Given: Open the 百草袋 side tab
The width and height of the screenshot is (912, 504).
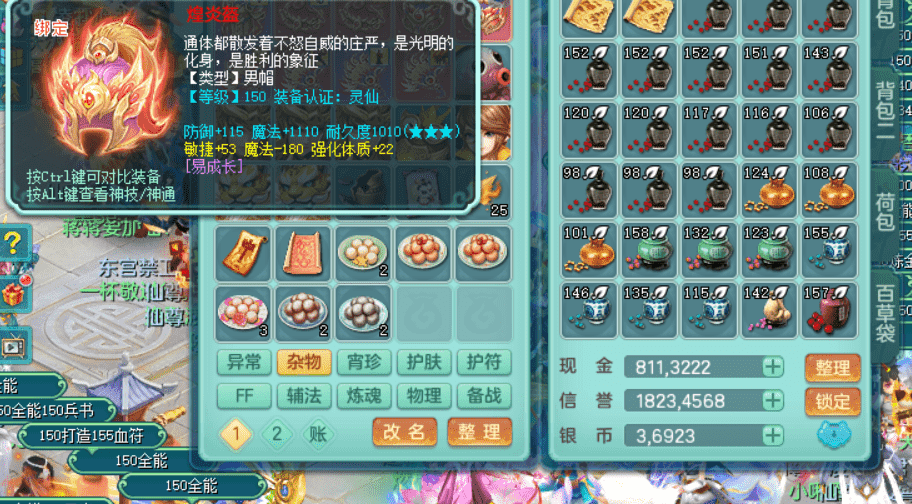Looking at the screenshot, I should tap(885, 313).
